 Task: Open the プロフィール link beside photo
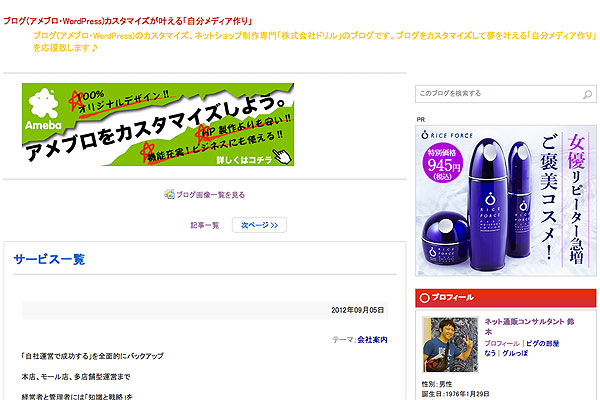502,343
